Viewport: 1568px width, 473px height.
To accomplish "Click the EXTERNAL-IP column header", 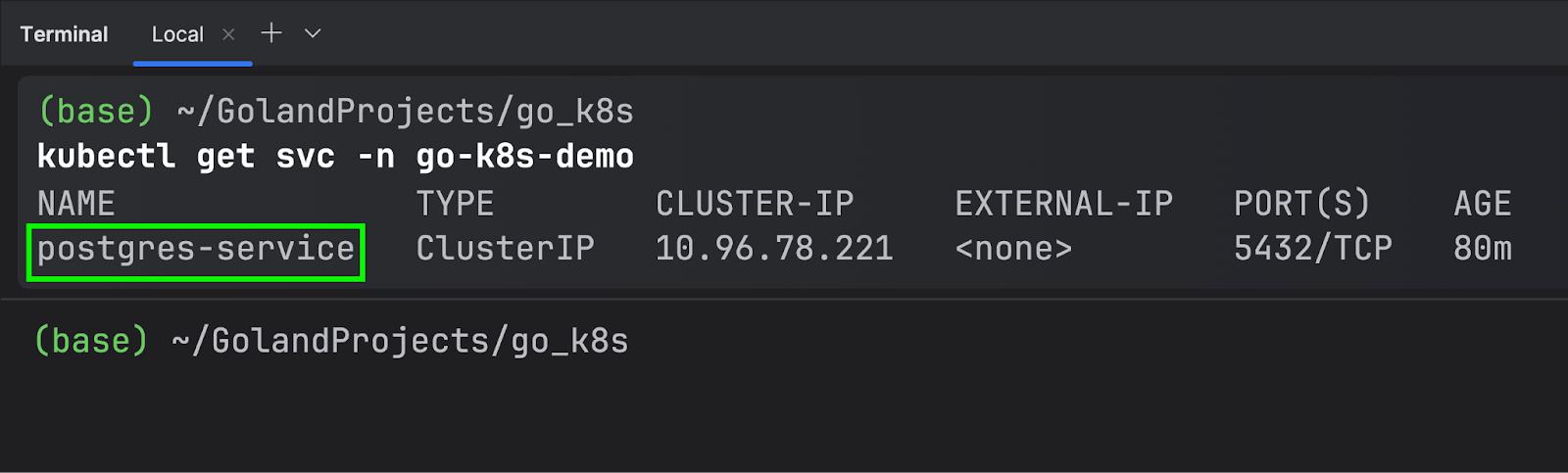I will click(x=1063, y=204).
